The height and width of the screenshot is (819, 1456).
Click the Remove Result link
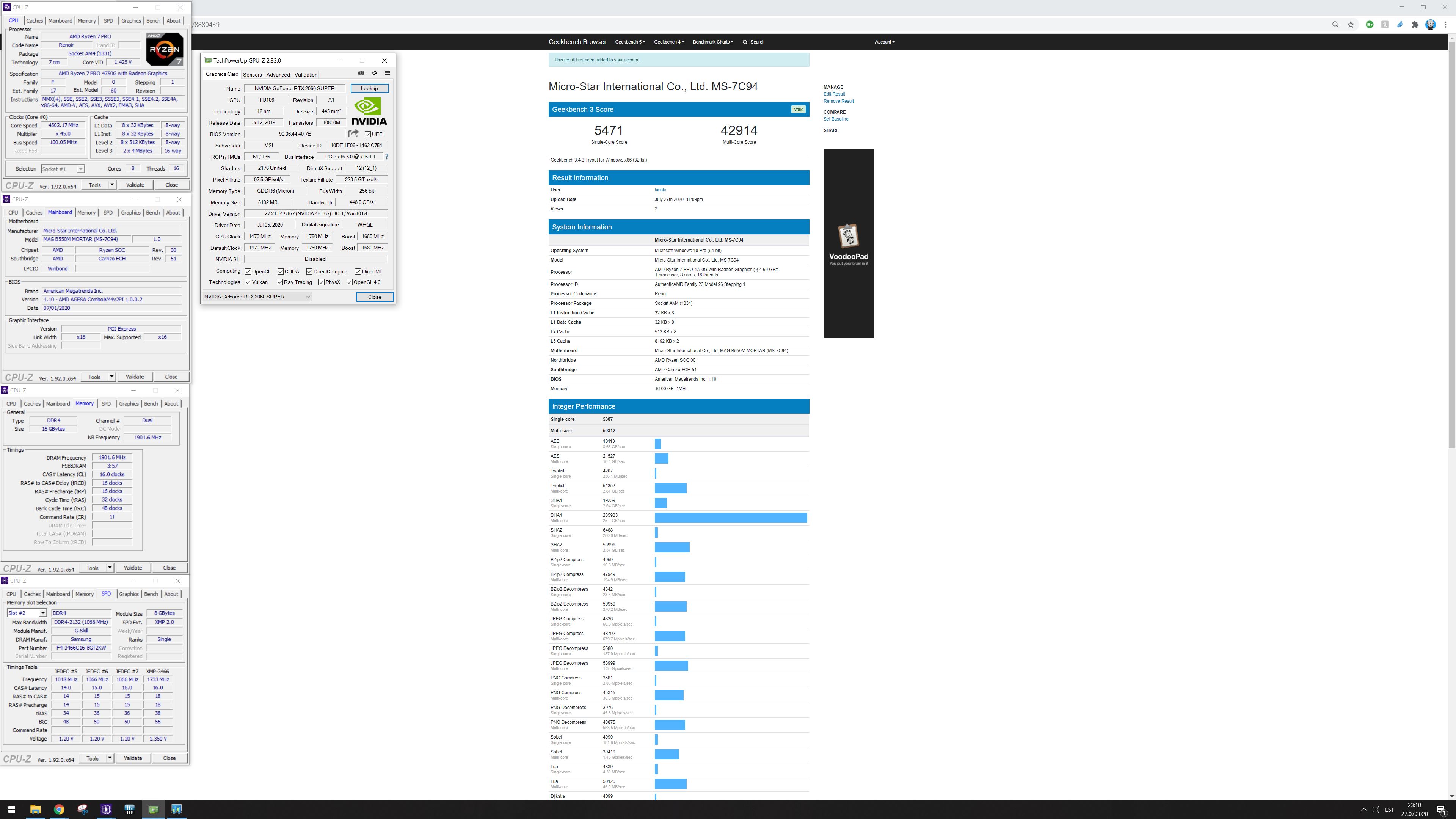point(839,101)
